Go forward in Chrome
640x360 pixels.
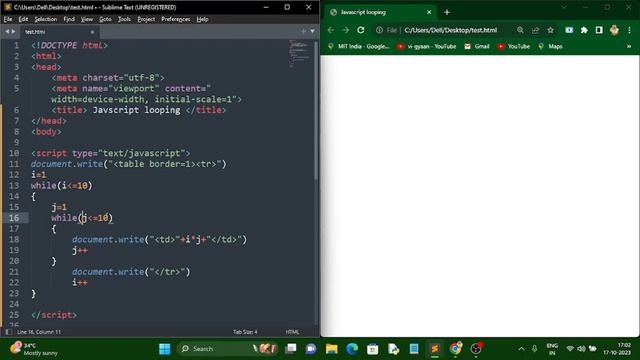tap(346, 30)
